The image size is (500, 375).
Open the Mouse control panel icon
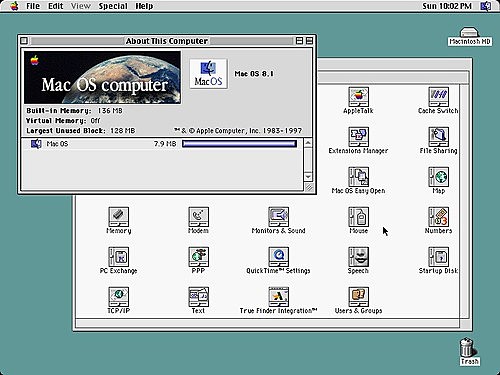358,217
